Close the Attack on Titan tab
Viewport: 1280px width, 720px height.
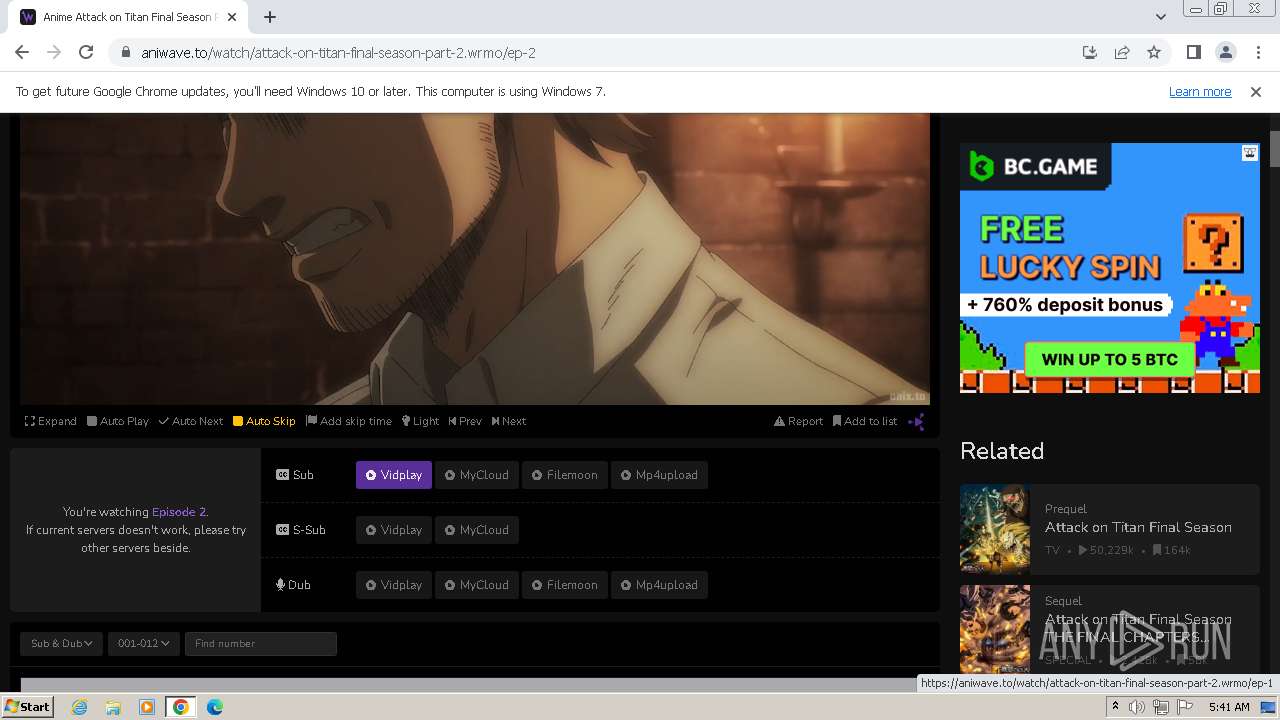click(230, 17)
